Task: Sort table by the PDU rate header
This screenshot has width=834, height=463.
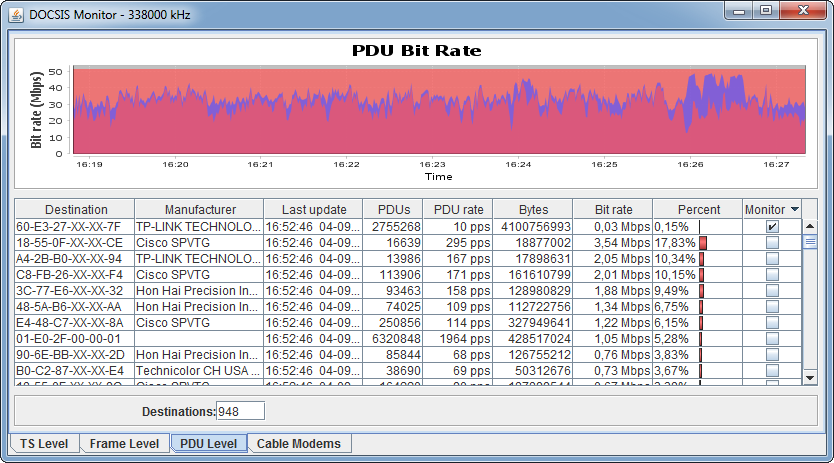Action: (x=458, y=209)
